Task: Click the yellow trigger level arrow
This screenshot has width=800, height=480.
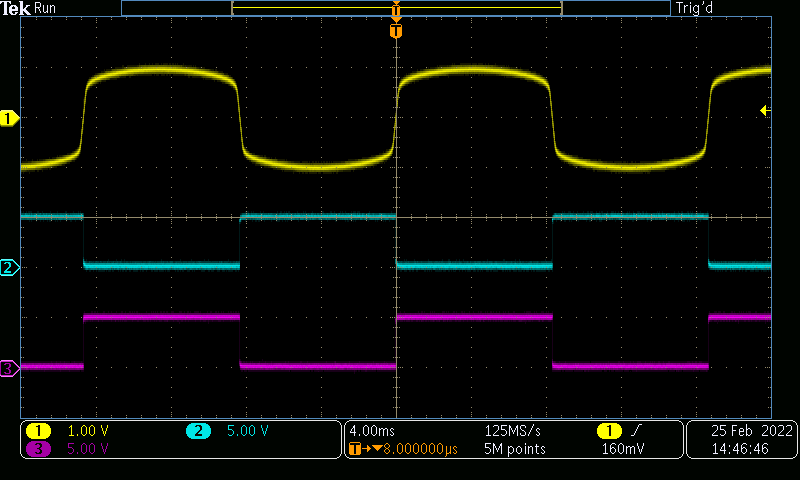Action: [x=765, y=110]
